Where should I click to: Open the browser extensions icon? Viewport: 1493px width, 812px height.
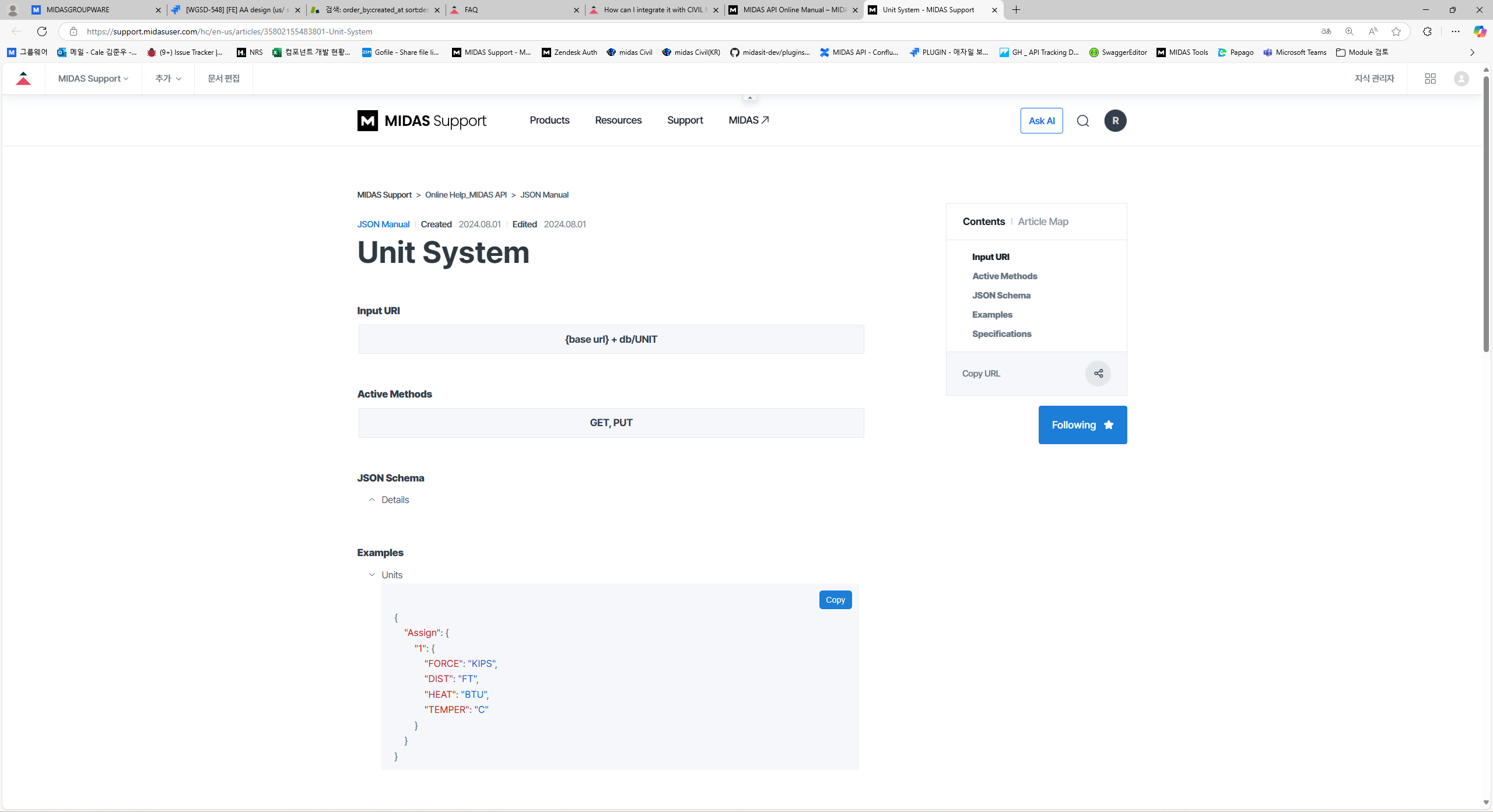tap(1427, 31)
